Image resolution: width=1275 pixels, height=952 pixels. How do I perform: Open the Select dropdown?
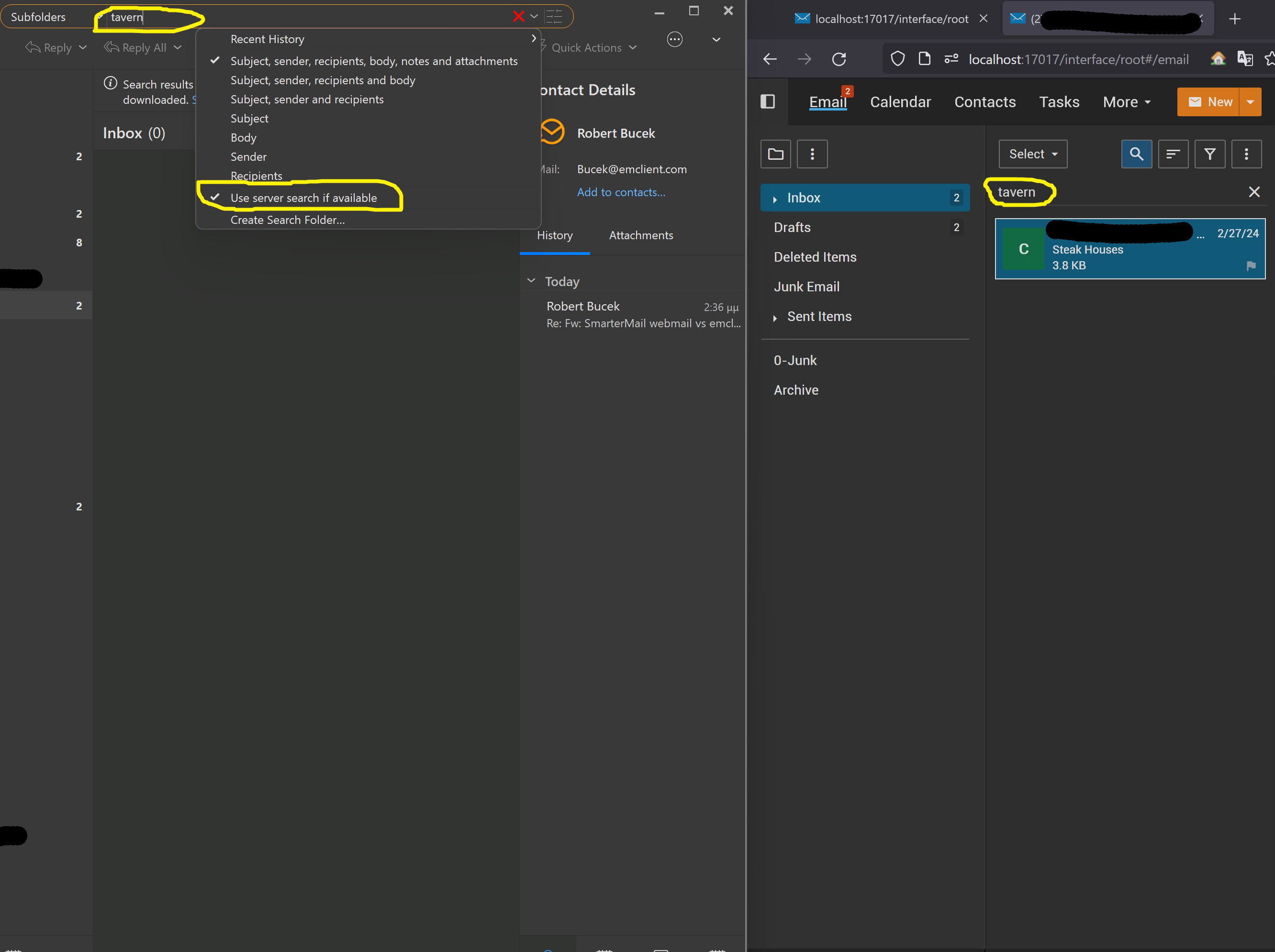pyautogui.click(x=1032, y=154)
